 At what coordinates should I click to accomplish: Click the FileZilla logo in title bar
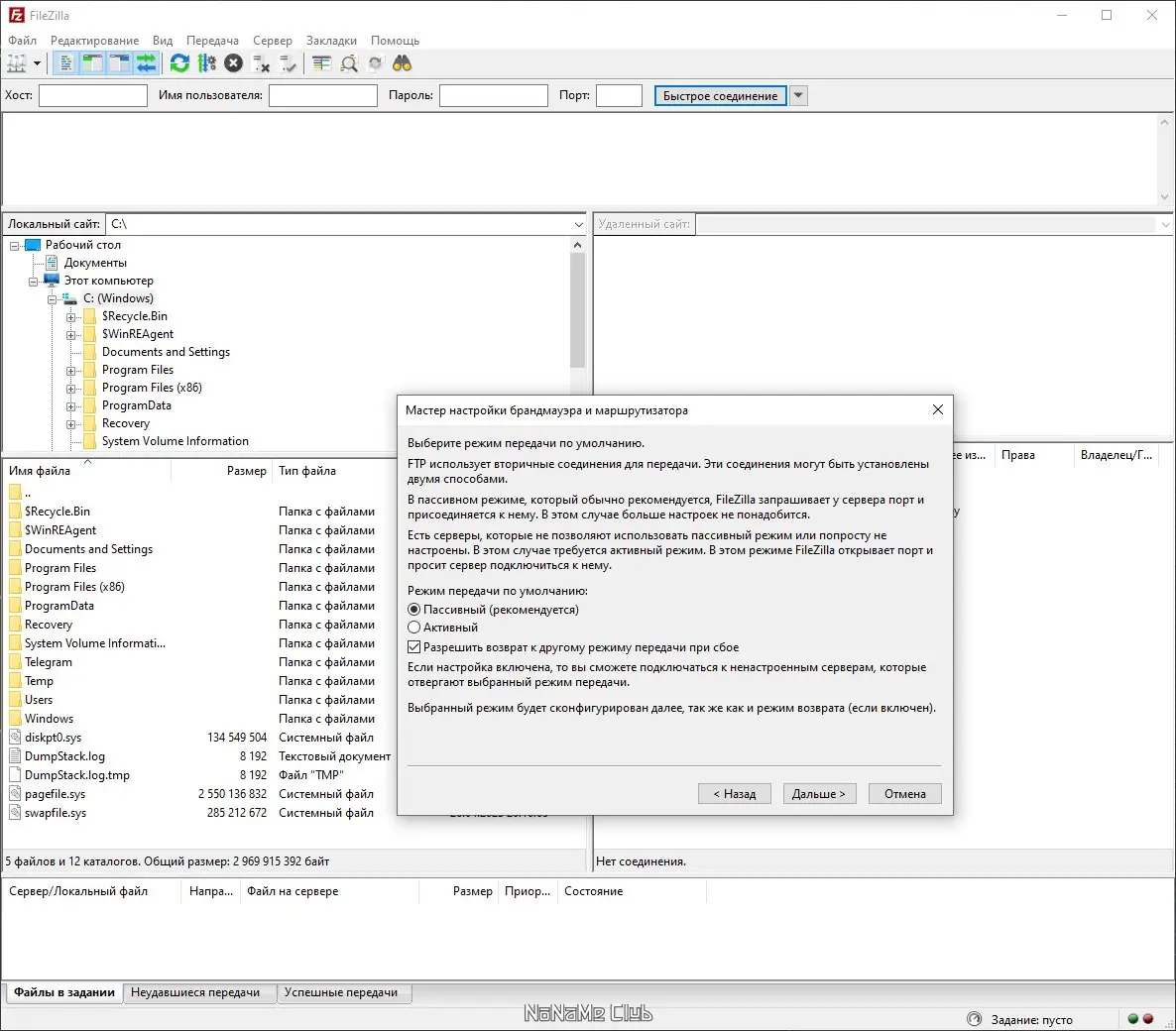17,15
